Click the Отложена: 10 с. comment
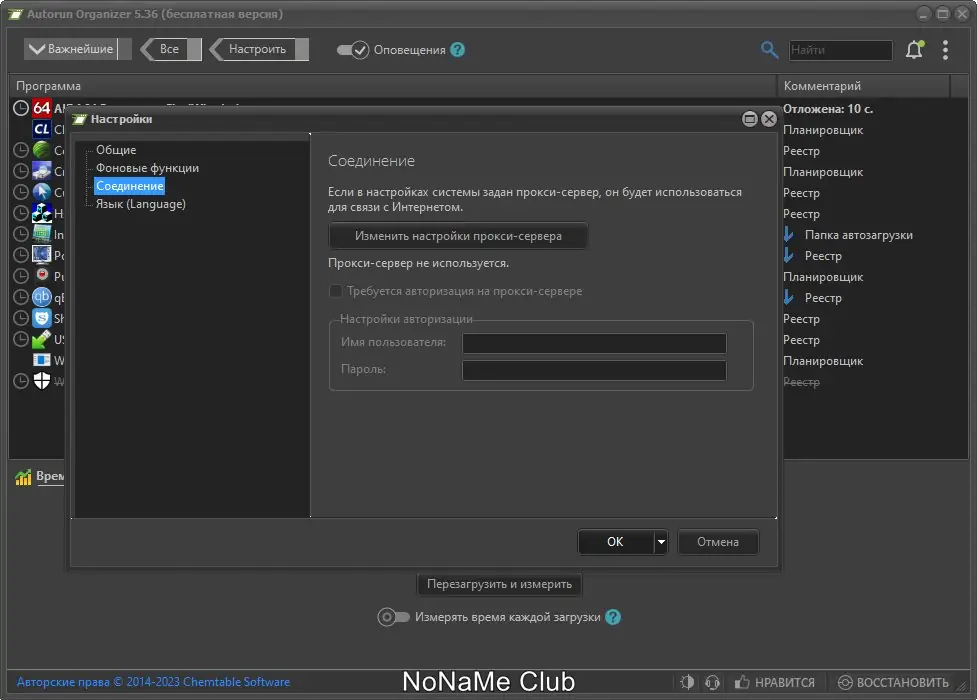This screenshot has height=700, width=977. point(827,108)
